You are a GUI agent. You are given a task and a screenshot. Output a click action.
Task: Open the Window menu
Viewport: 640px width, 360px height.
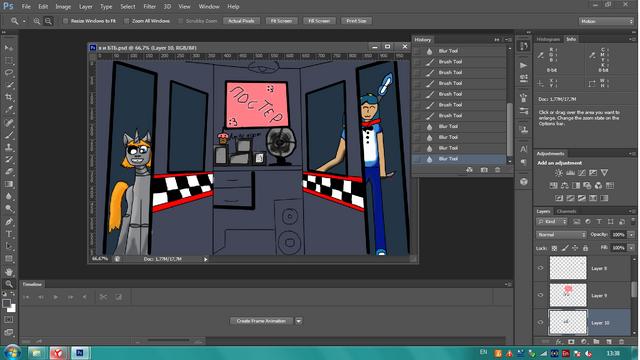tap(209, 7)
